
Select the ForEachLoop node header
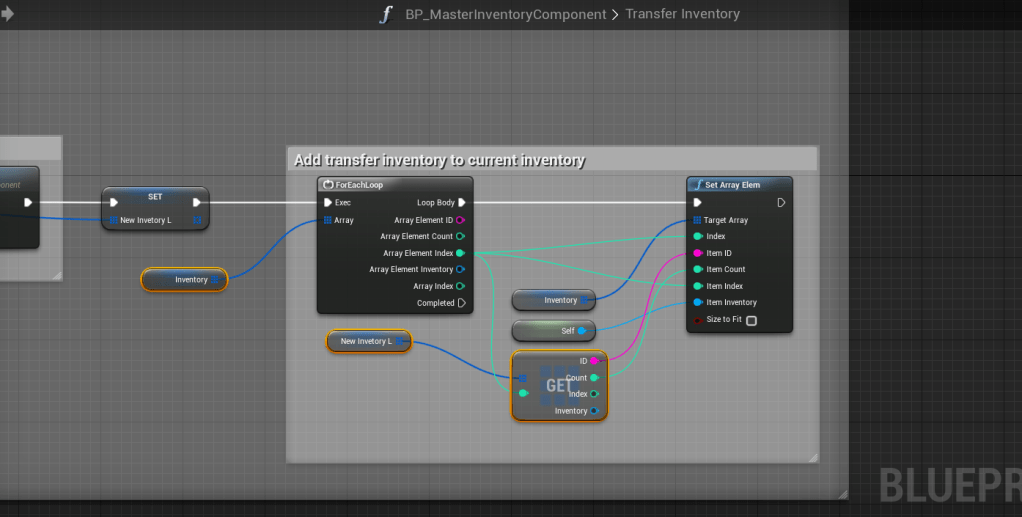[x=394, y=185]
